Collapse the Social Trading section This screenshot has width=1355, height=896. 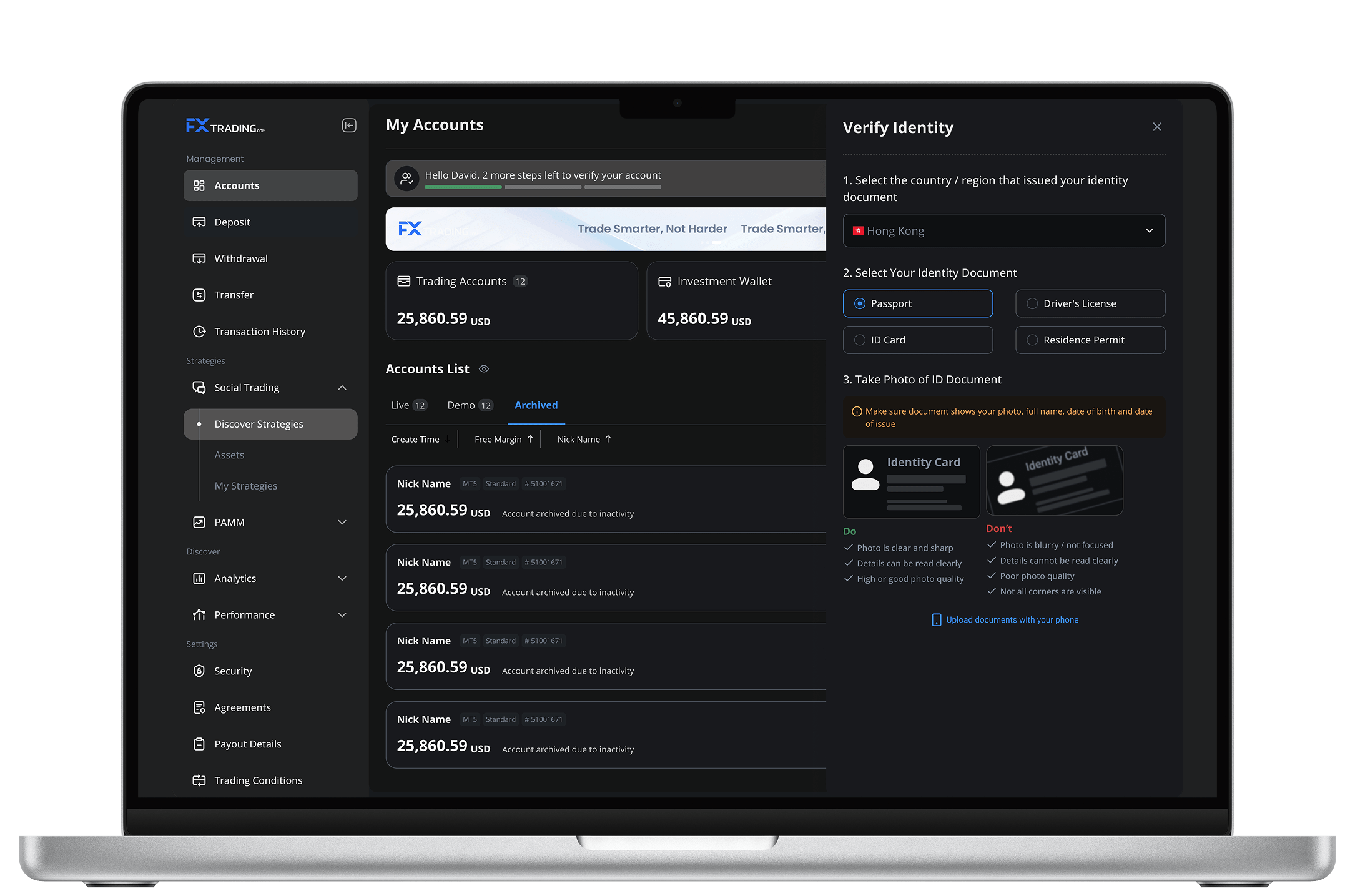(342, 388)
